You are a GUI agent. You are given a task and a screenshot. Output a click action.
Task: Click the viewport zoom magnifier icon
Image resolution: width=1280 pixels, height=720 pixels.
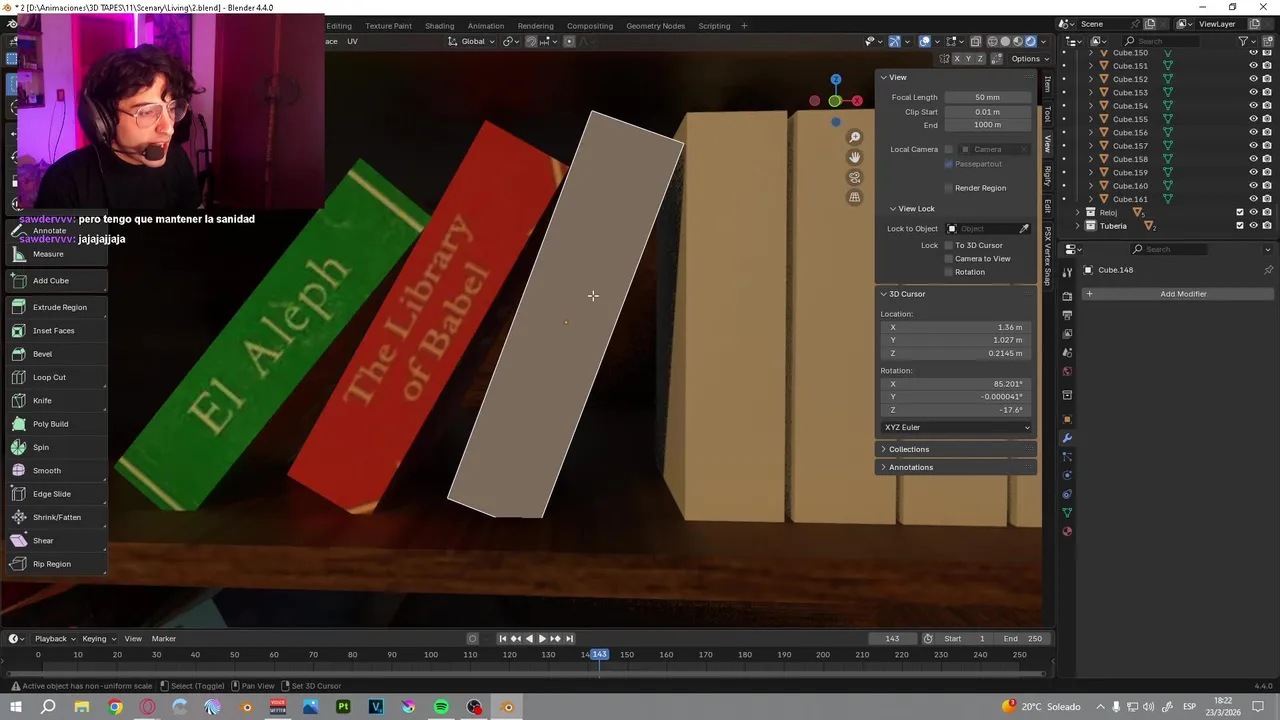855,137
